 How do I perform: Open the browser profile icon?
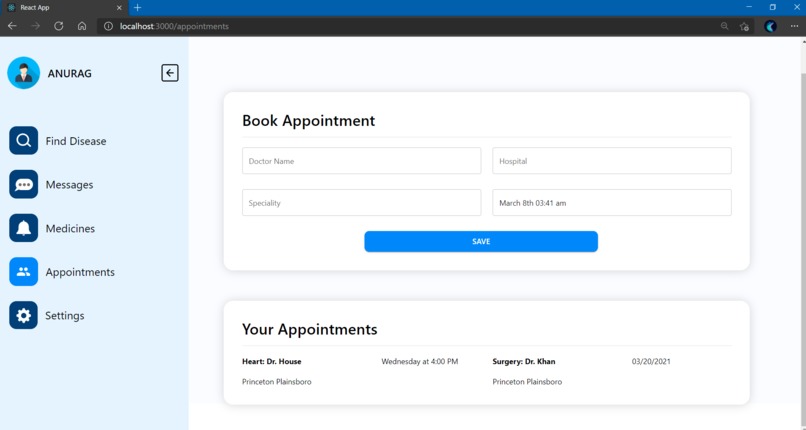(770, 26)
